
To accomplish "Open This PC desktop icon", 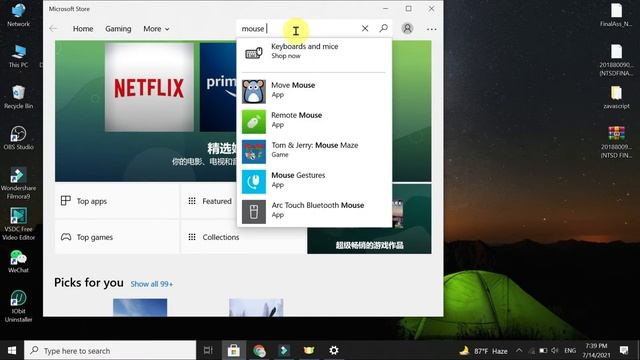I will tap(18, 56).
